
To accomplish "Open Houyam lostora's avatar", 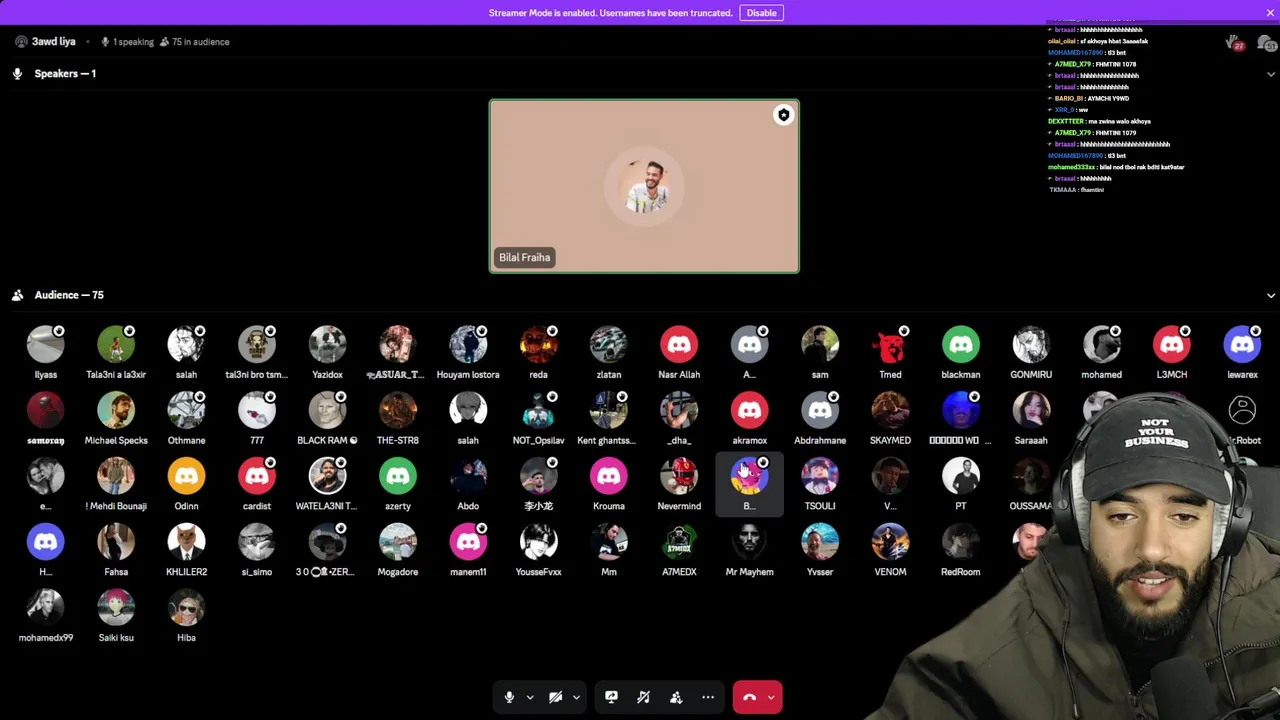I will click(x=468, y=344).
